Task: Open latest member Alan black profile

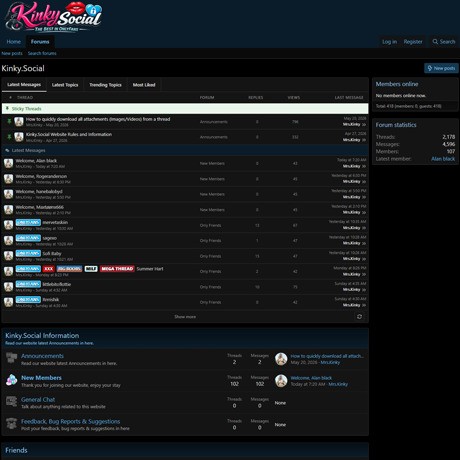Action: pyautogui.click(x=443, y=159)
